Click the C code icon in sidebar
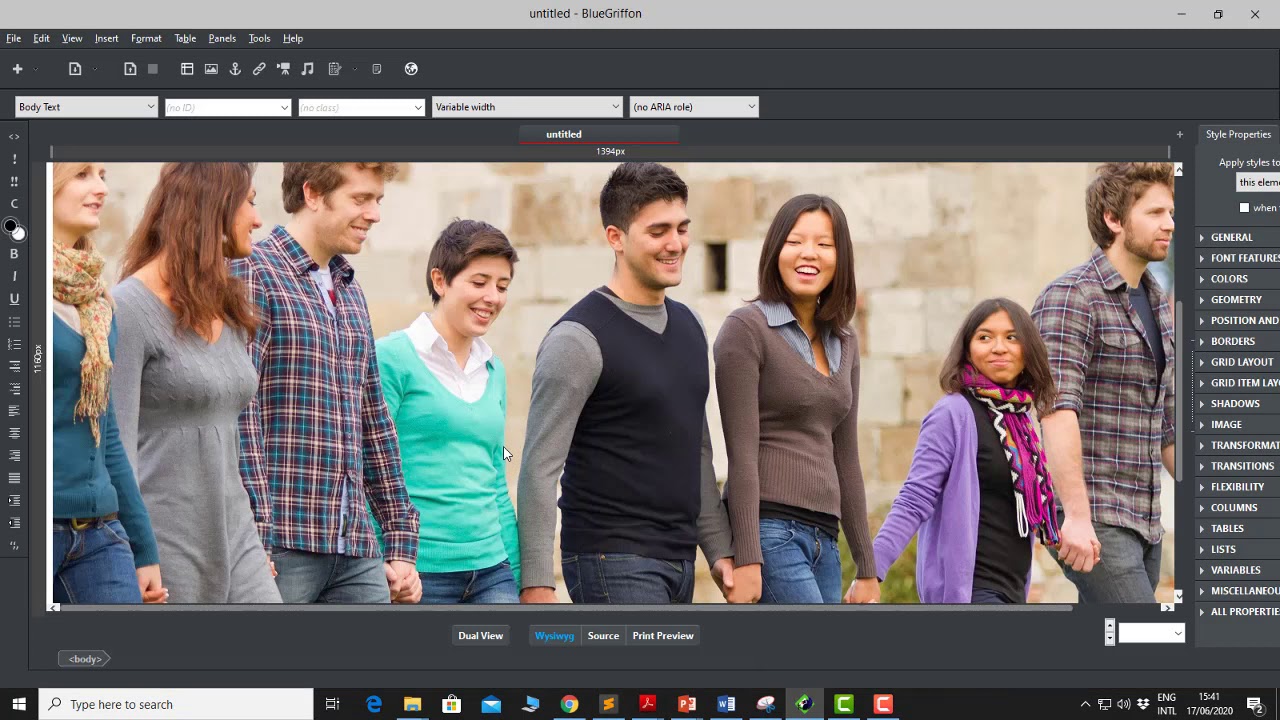1280x720 pixels. click(x=14, y=204)
